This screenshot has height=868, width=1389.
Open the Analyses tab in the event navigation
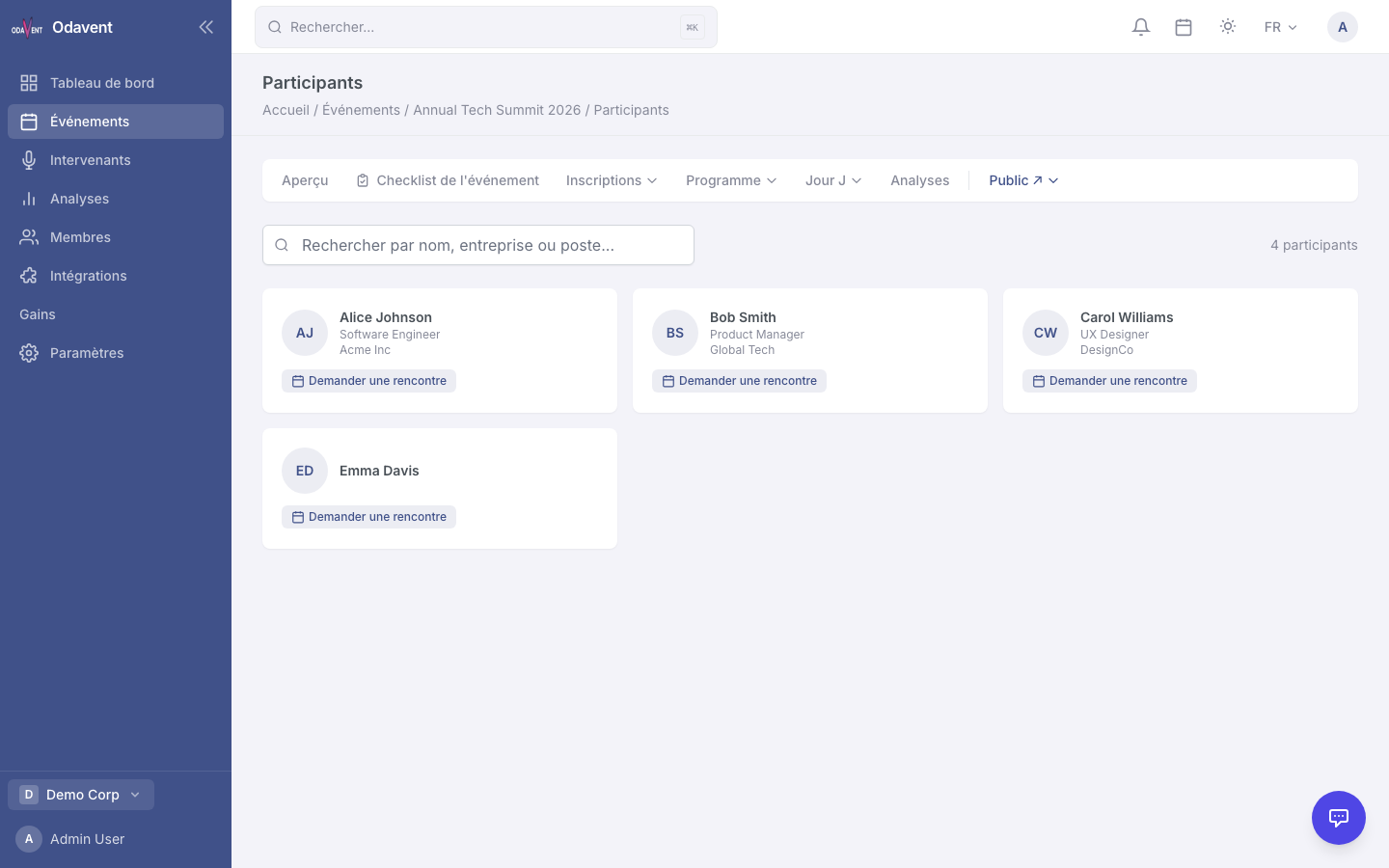[x=920, y=180]
